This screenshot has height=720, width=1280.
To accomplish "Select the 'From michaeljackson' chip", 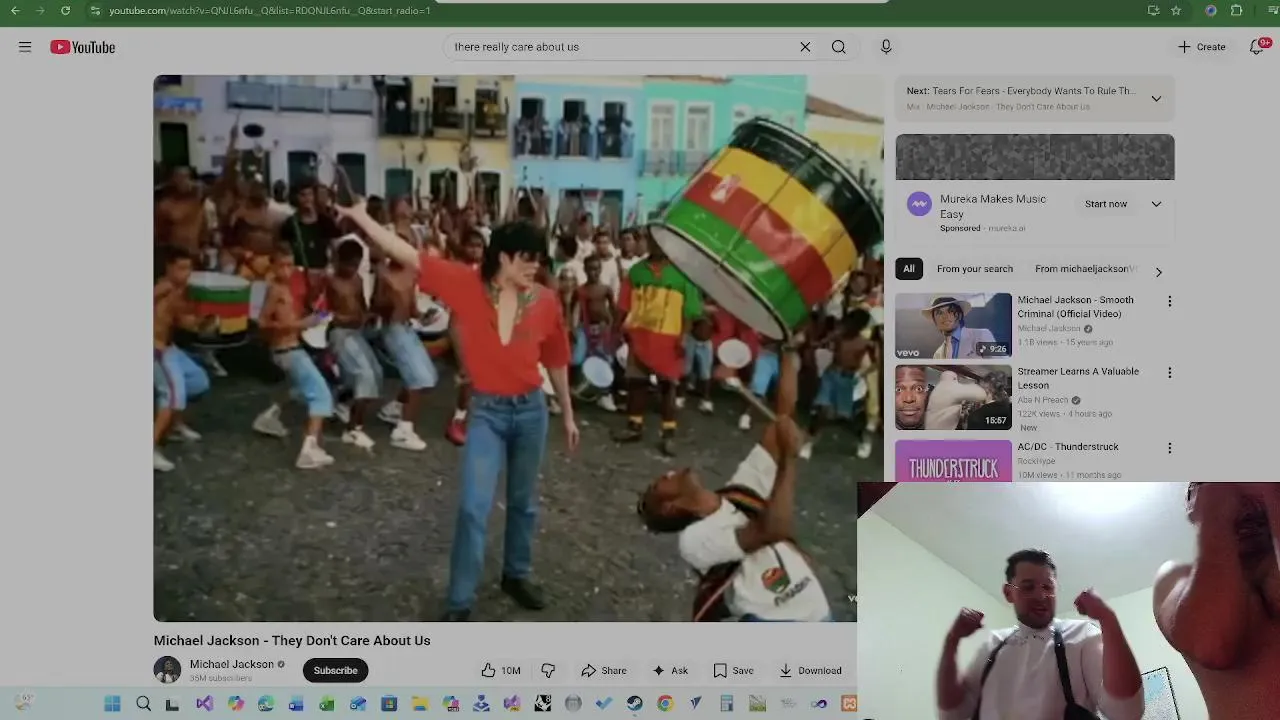I will (1085, 269).
